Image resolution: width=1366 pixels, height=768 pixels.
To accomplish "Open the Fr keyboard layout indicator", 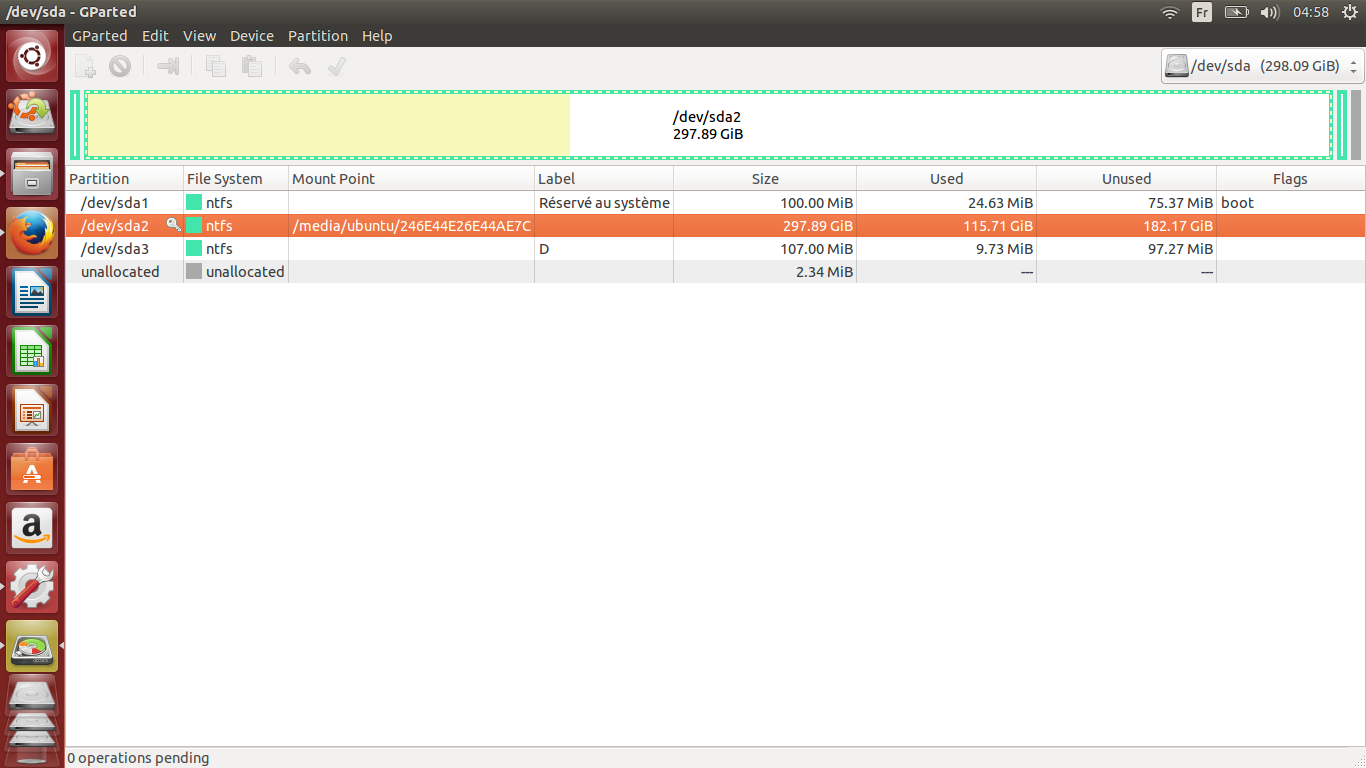I will [1202, 12].
